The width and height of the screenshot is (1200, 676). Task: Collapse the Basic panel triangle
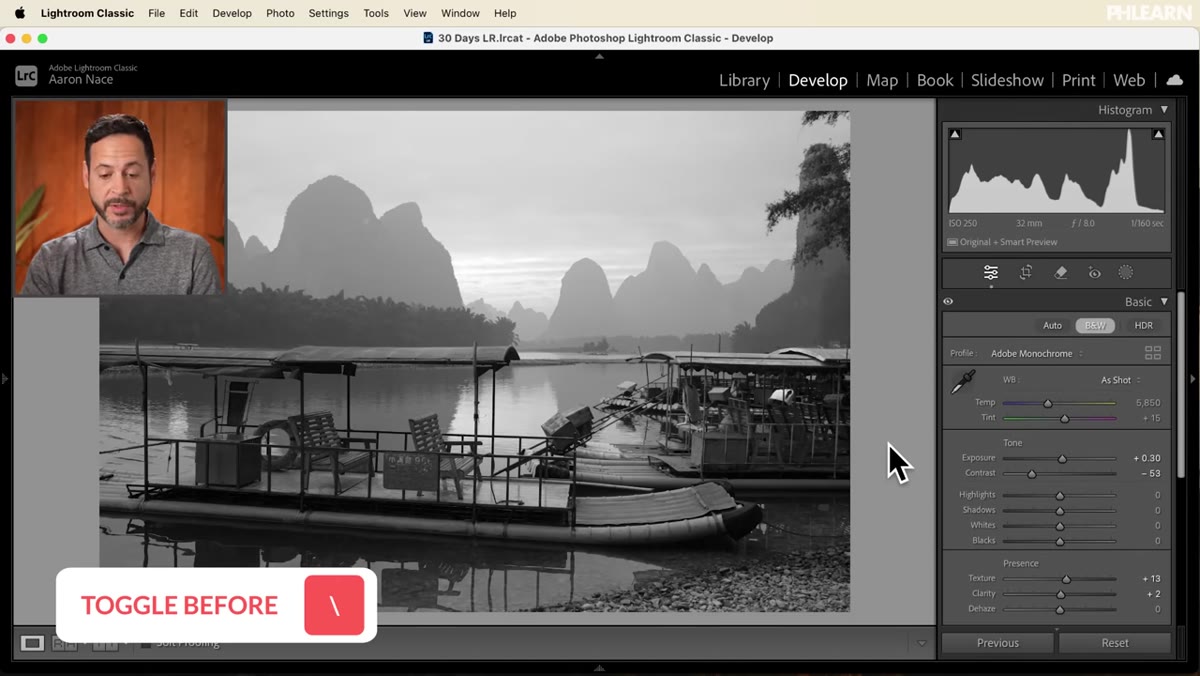pos(1164,302)
